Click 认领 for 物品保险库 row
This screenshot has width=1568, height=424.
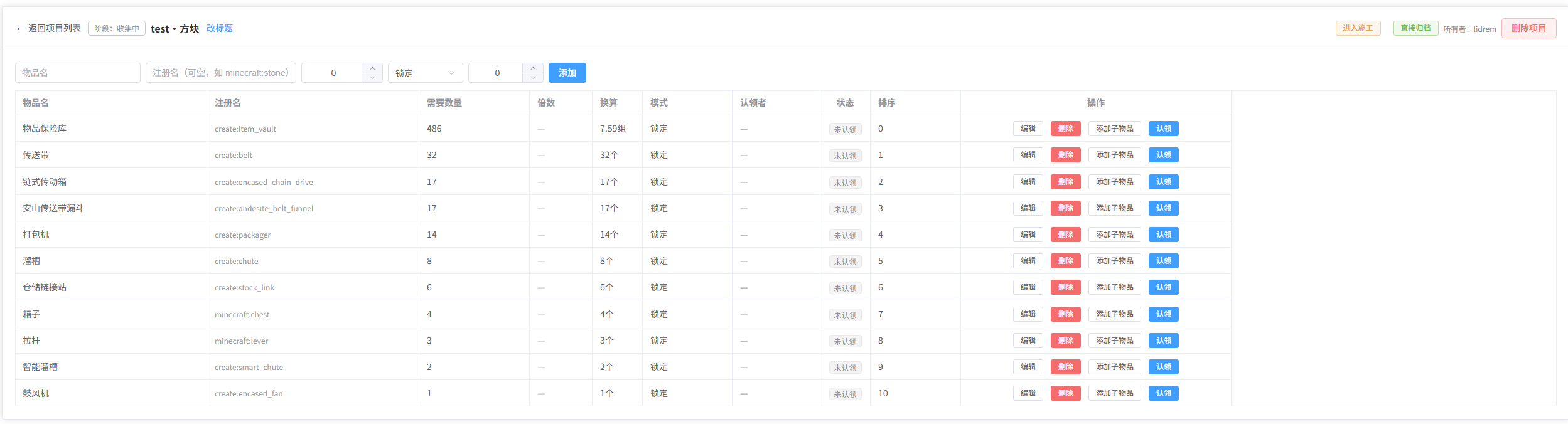point(1164,129)
